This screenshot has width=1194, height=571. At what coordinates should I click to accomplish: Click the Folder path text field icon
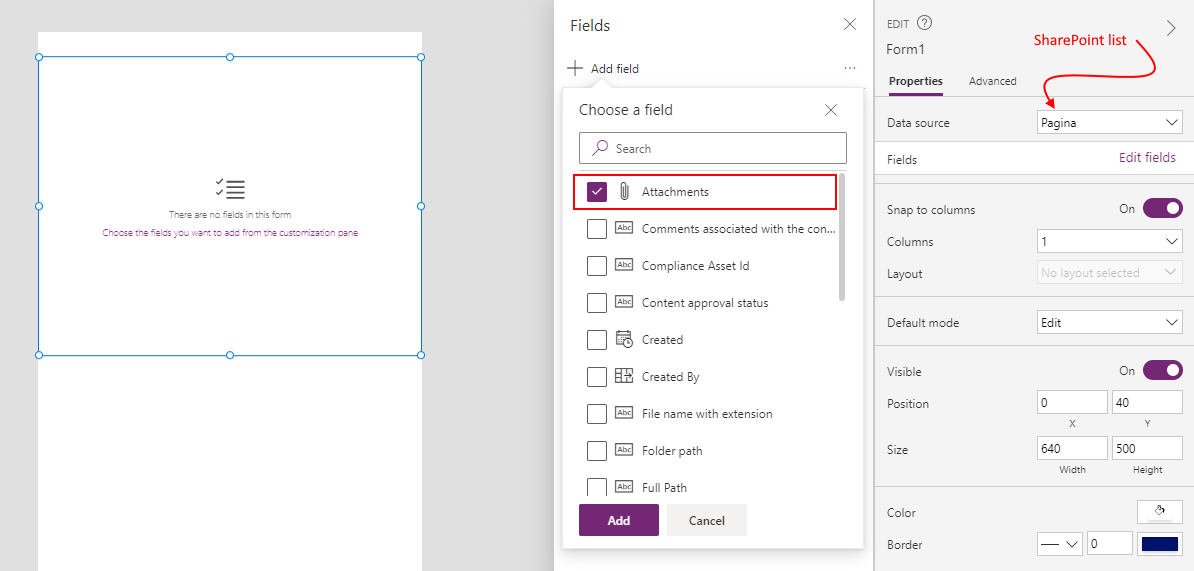624,450
